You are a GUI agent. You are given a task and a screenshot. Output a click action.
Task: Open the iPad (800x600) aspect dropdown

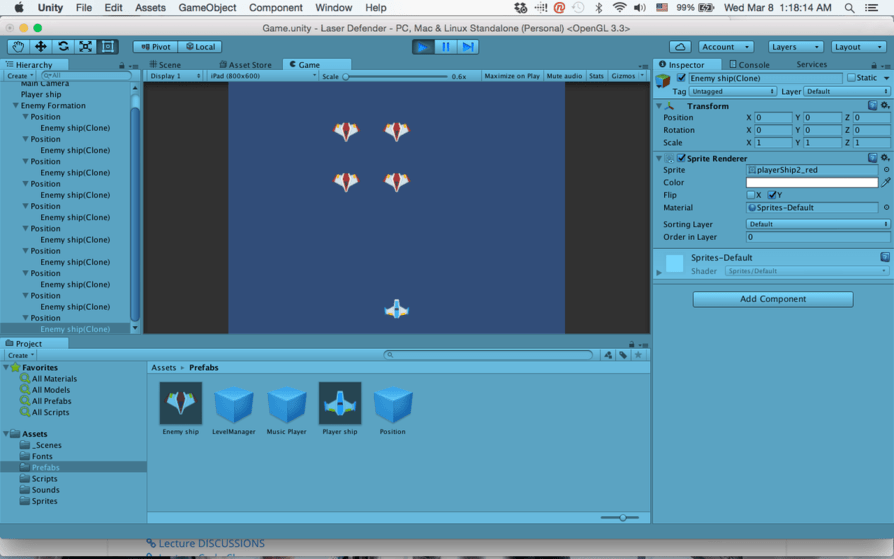coord(262,76)
